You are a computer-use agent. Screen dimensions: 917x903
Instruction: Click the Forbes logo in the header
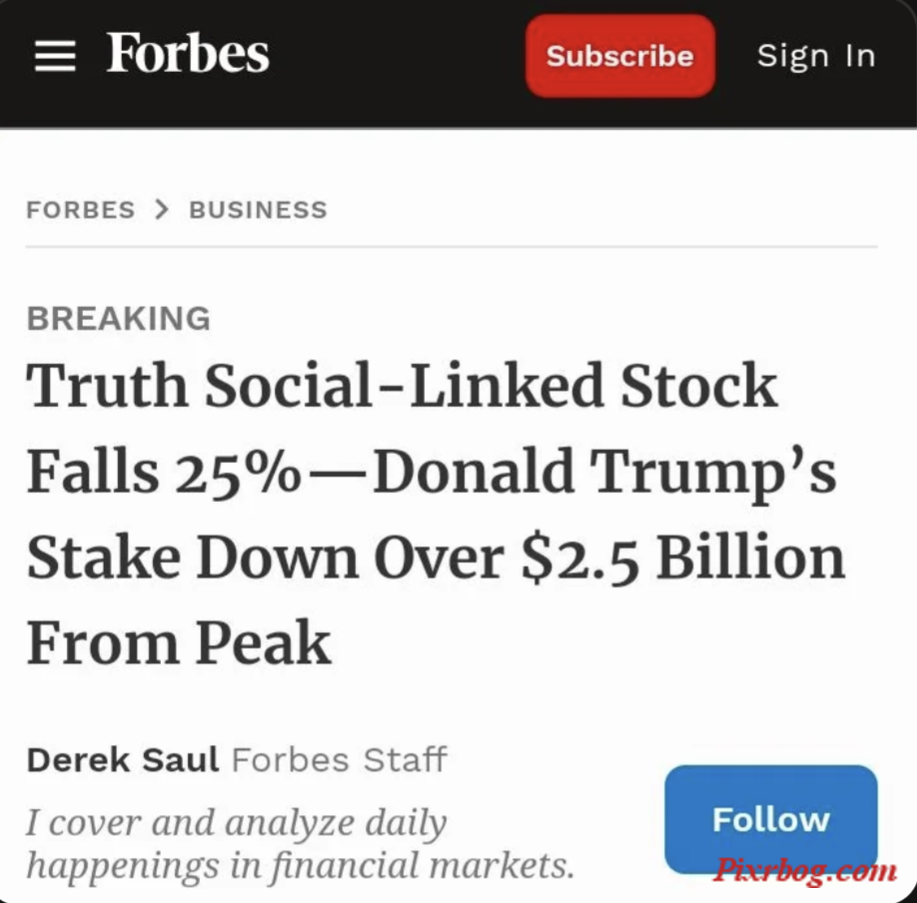(187, 53)
